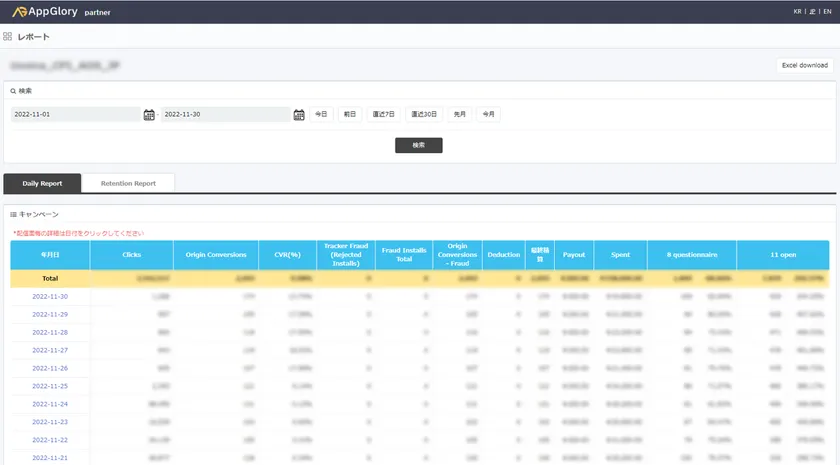
Task: Download the report via Excel download
Action: [804, 65]
